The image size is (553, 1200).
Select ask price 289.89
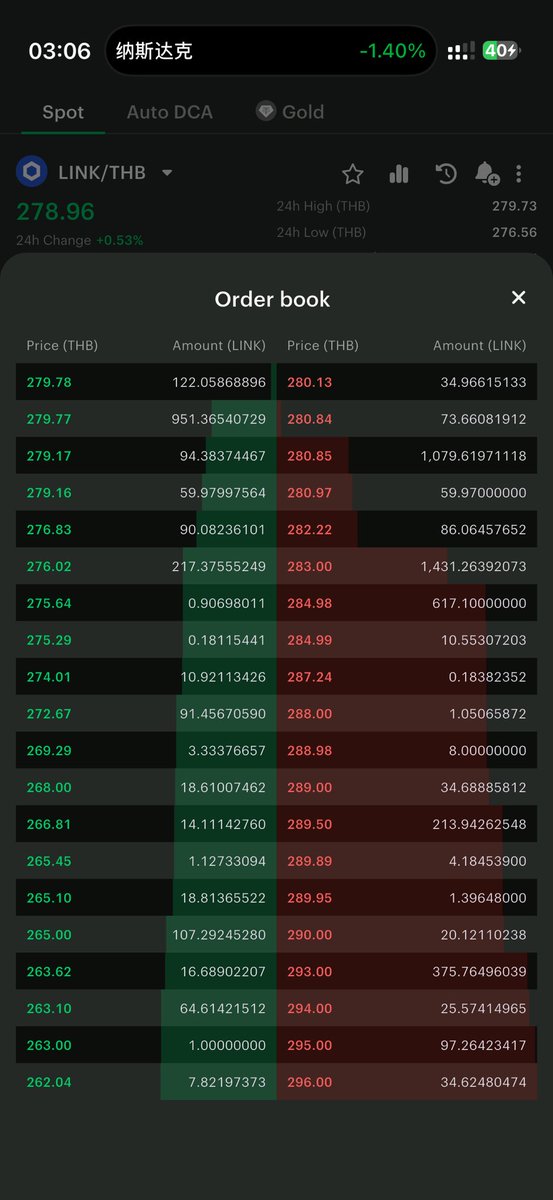pyautogui.click(x=310, y=861)
